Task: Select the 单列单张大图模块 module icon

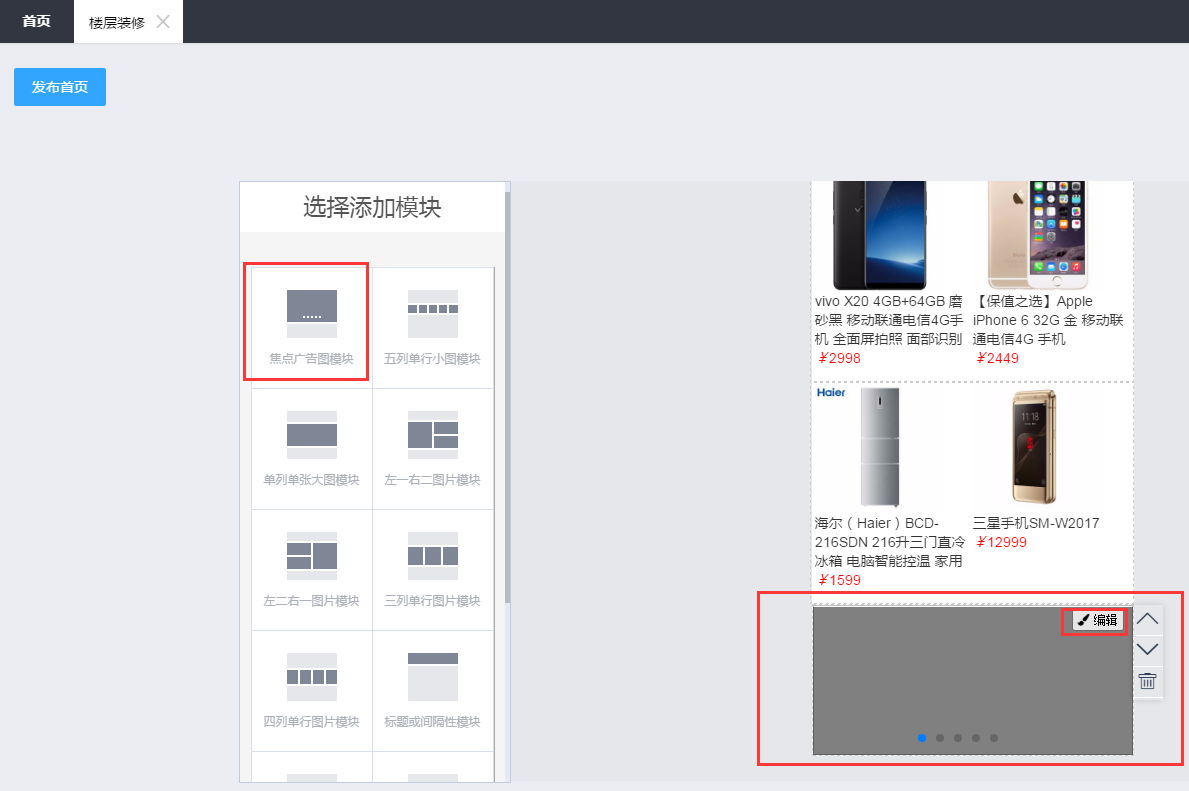Action: point(312,435)
